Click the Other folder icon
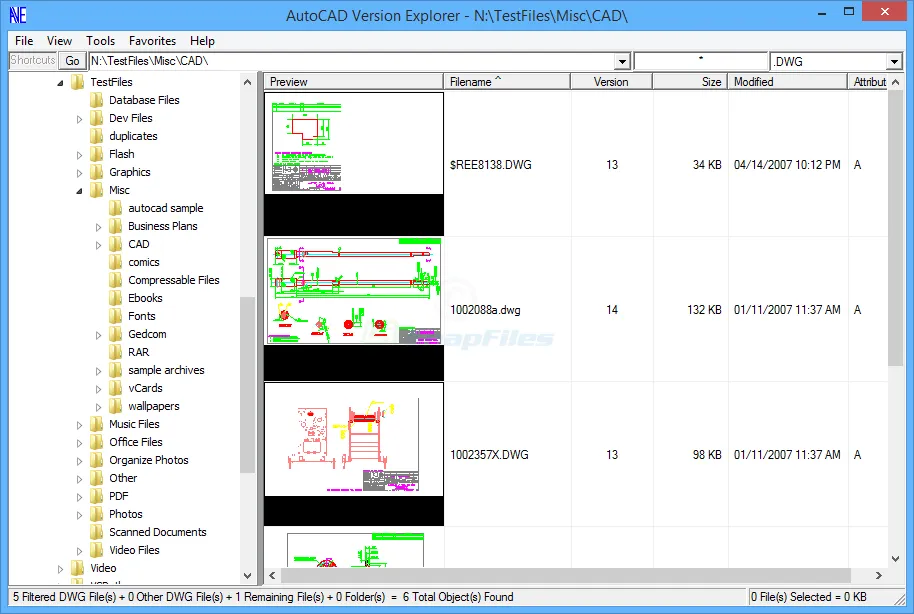Viewport: 914px width, 614px height. tap(97, 479)
